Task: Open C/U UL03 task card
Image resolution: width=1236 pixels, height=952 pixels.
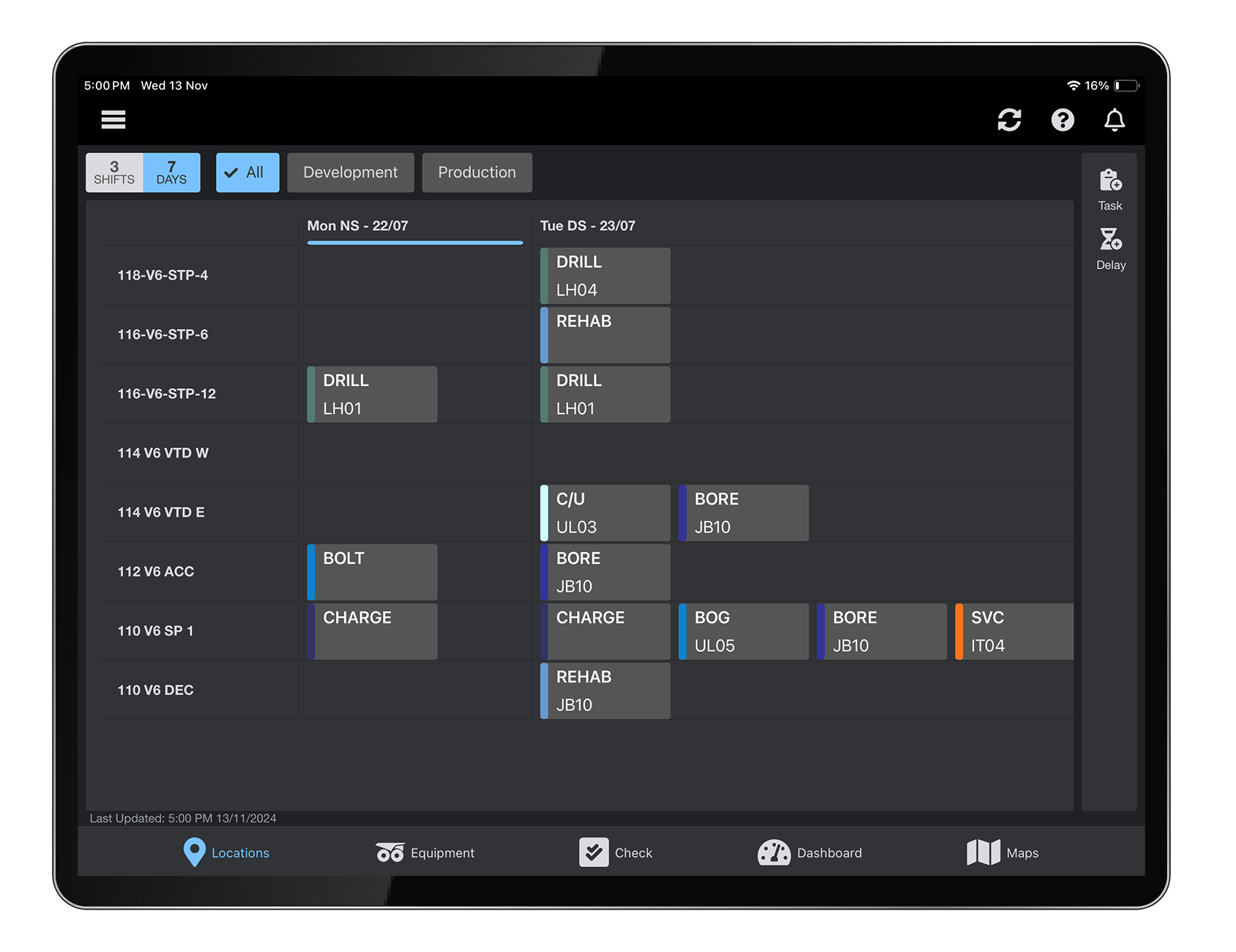Action: (x=606, y=513)
